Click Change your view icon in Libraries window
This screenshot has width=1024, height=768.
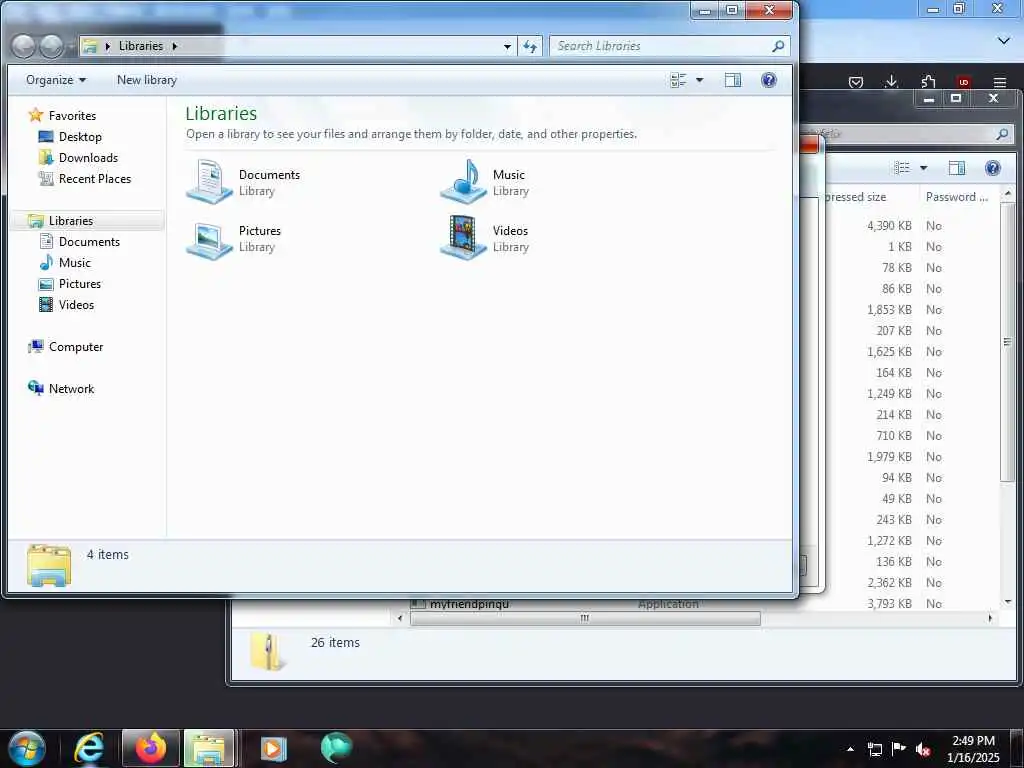tap(679, 80)
